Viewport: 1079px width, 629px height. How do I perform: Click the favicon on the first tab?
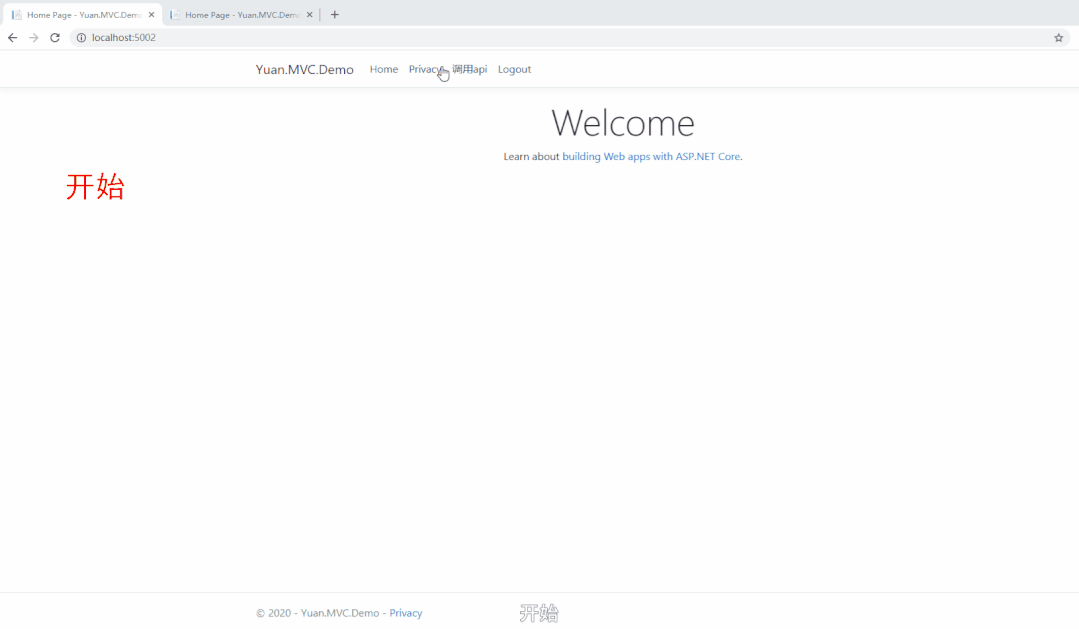coord(17,15)
